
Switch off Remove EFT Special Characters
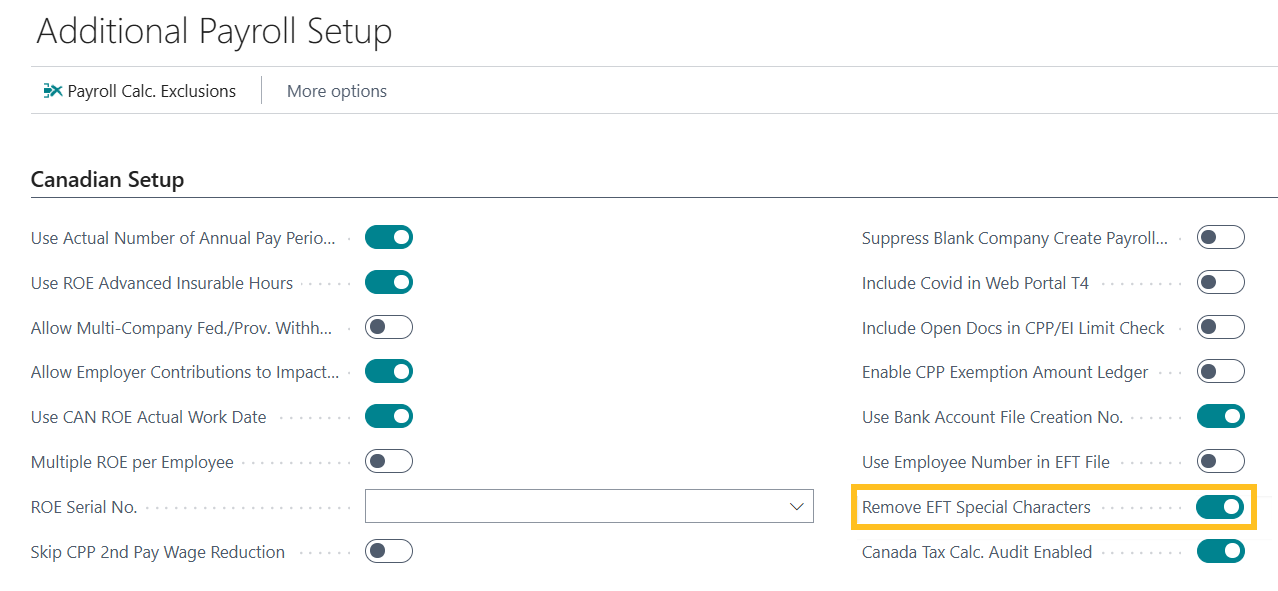click(x=1220, y=507)
